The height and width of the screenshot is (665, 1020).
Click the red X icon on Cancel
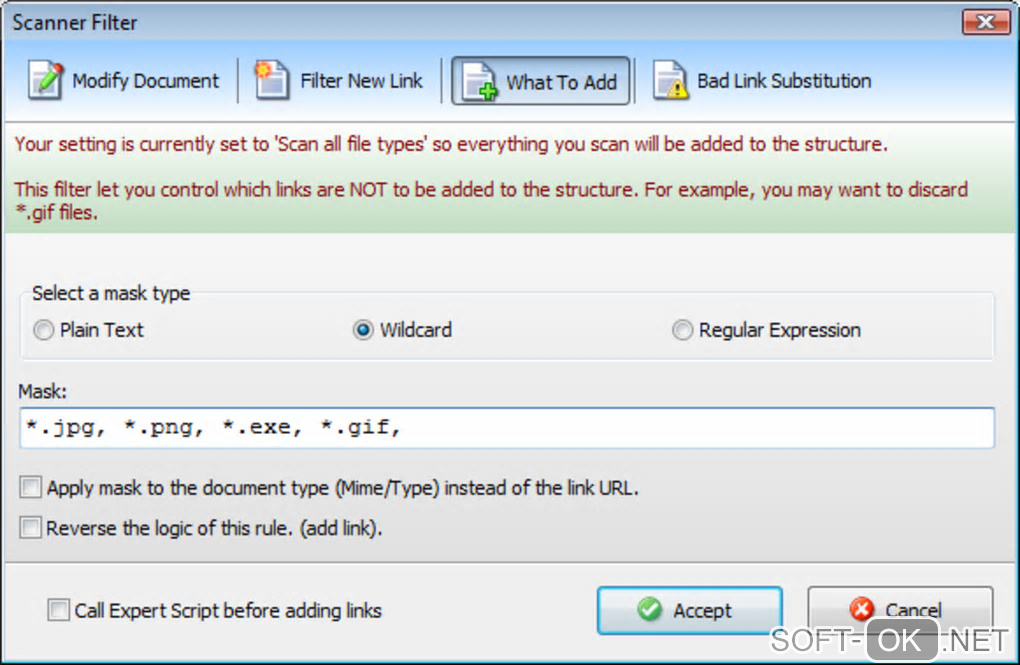tap(860, 610)
